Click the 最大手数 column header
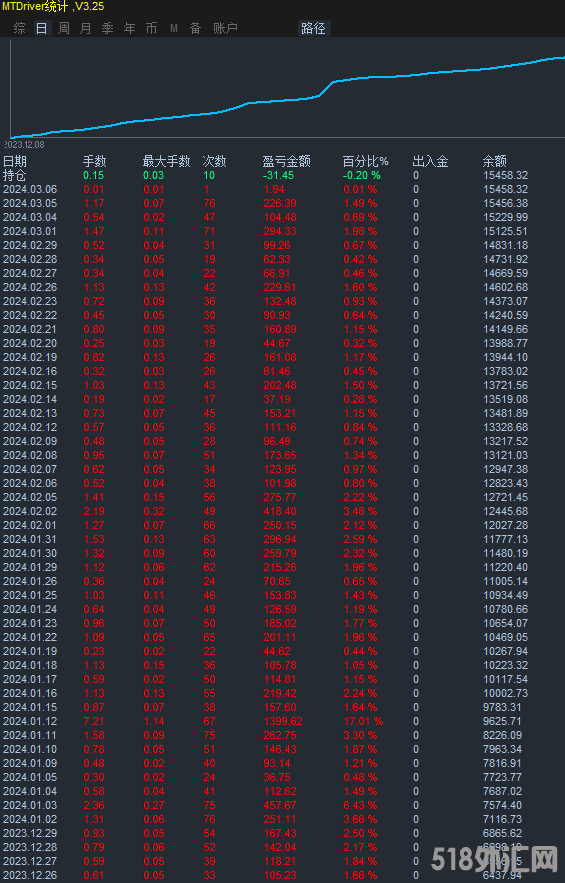Image resolution: width=565 pixels, height=883 pixels. 166,162
